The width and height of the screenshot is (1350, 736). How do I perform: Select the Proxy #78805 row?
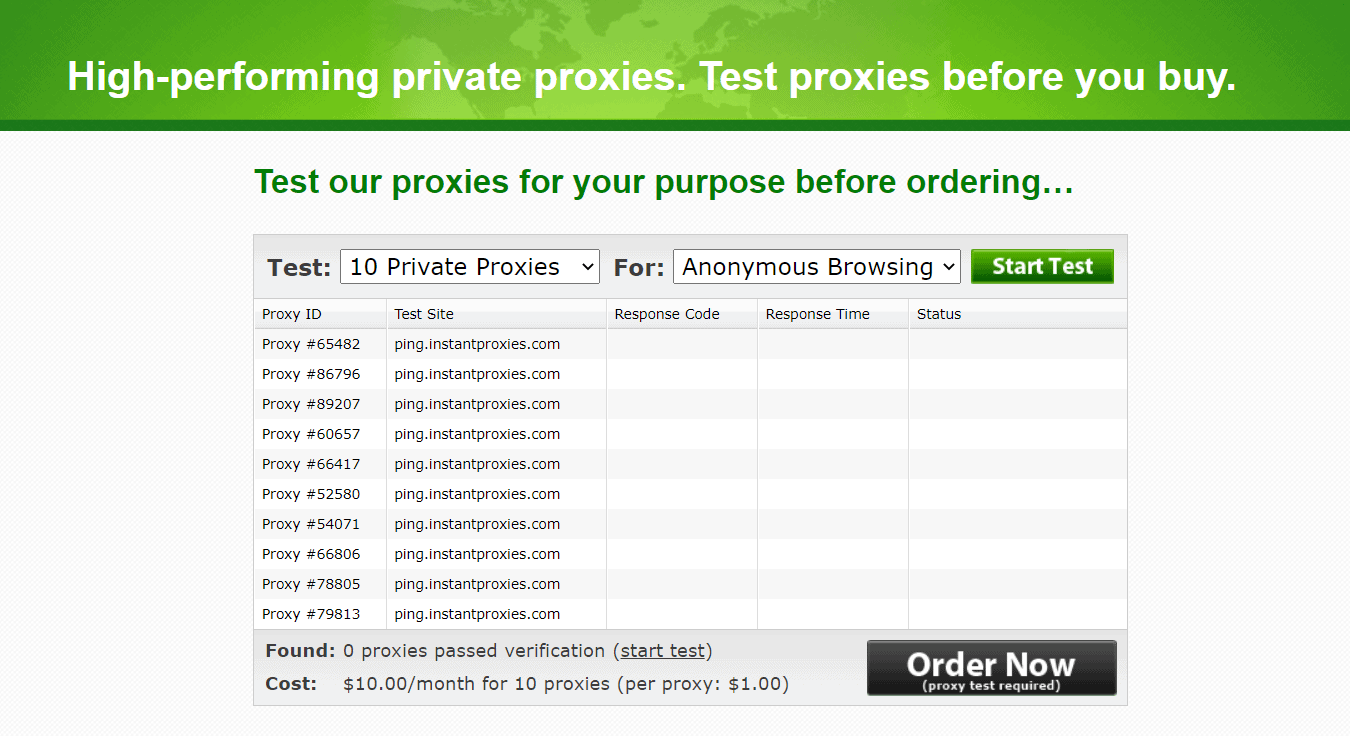pos(311,584)
